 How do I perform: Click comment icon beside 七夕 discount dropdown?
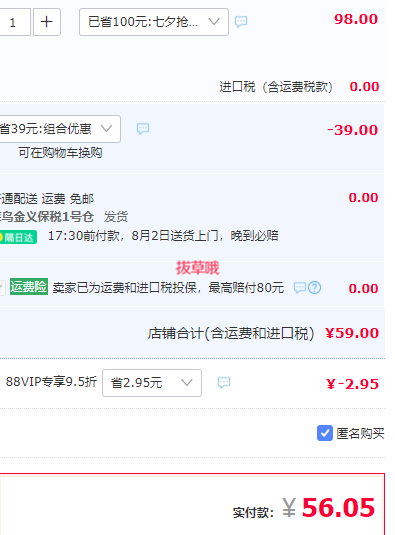click(x=241, y=21)
